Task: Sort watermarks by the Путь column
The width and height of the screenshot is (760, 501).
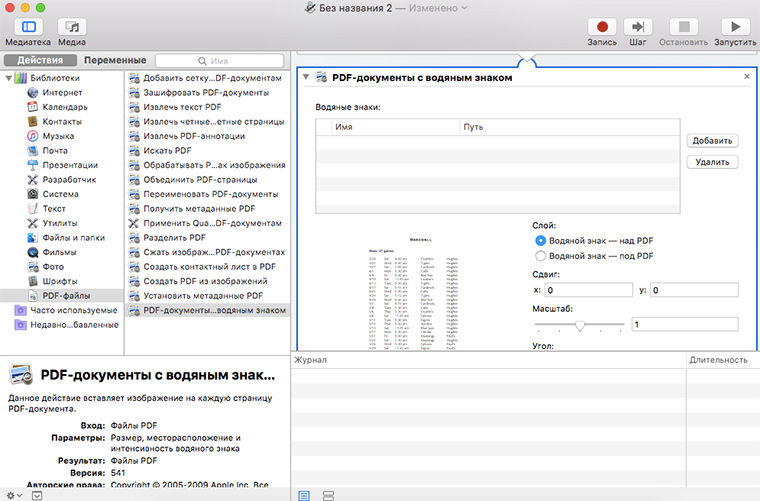Action: point(570,127)
